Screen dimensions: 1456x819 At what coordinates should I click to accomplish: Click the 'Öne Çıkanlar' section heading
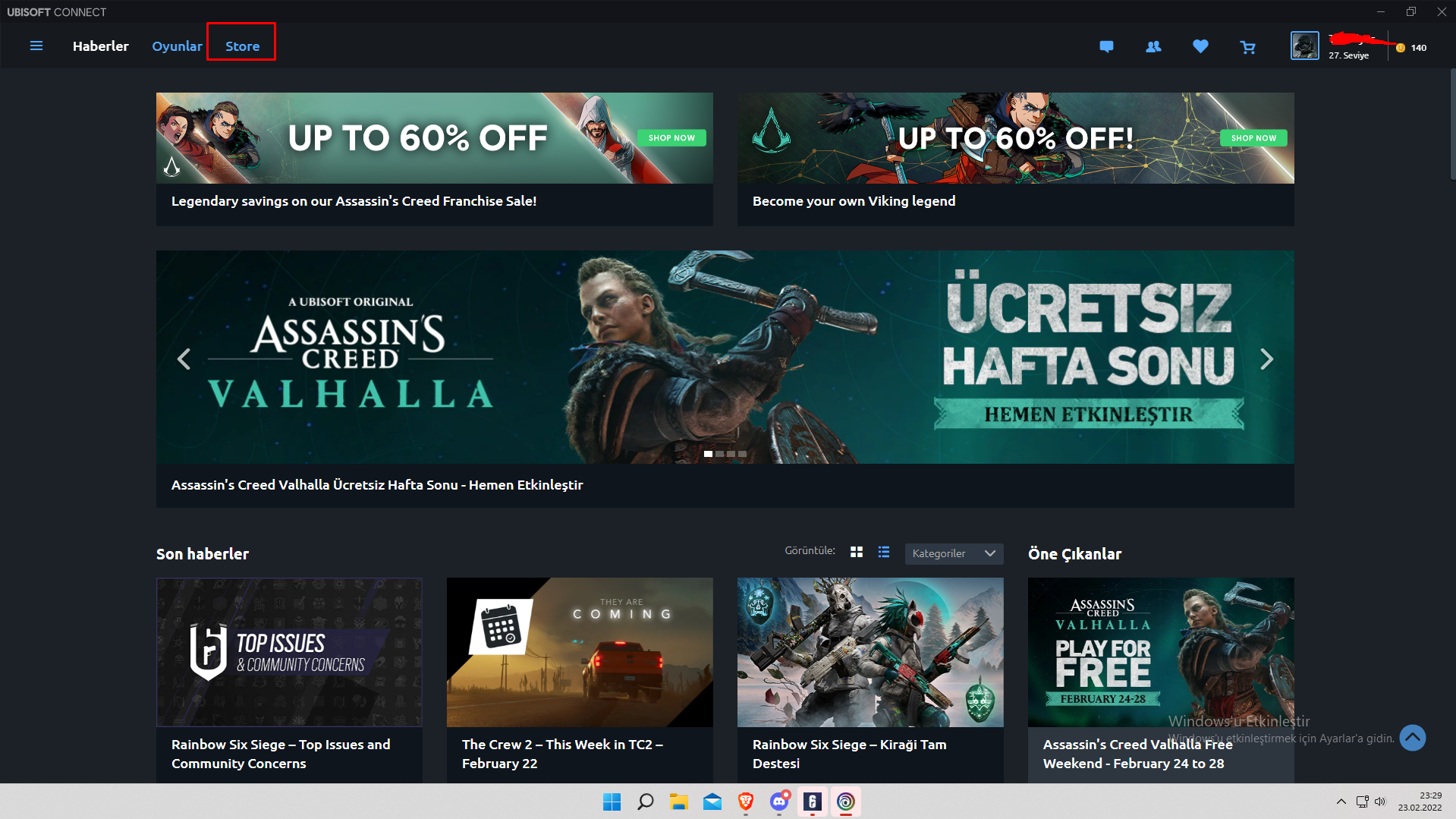coord(1074,554)
